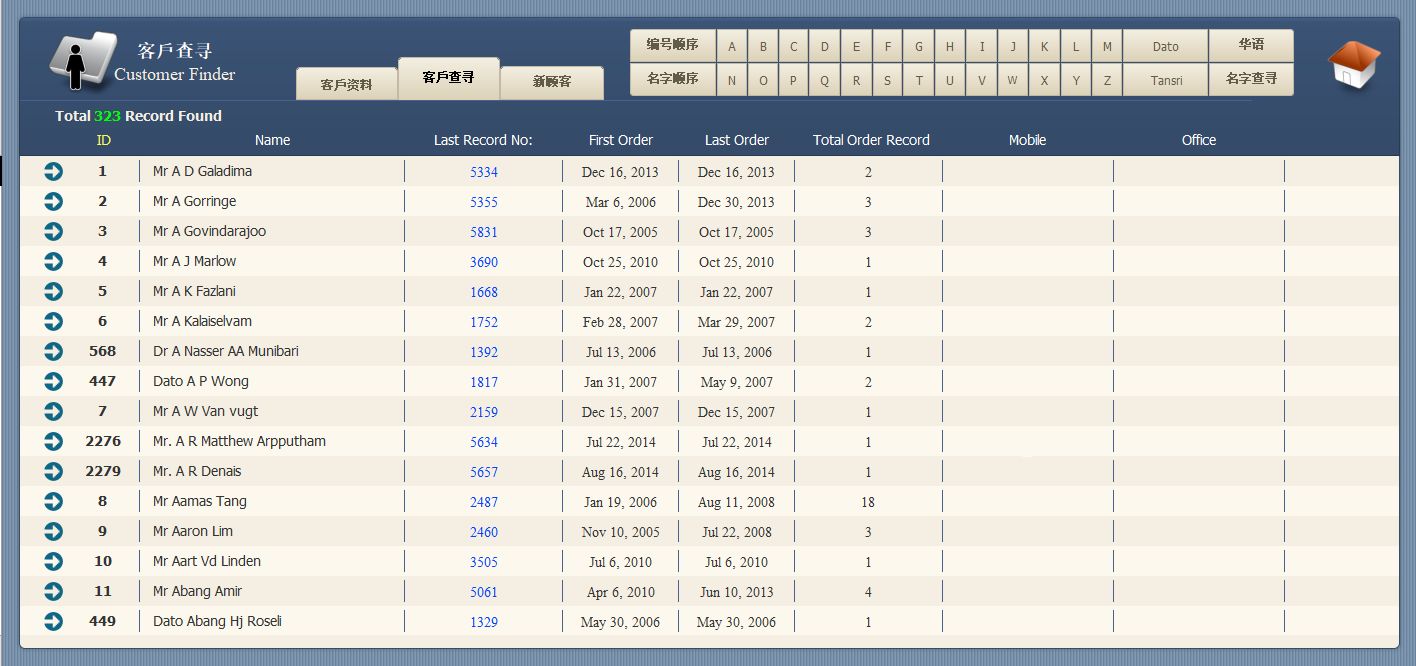The width and height of the screenshot is (1416, 666).
Task: Click arrow icon beside Mr A Gorringe
Action: click(53, 202)
